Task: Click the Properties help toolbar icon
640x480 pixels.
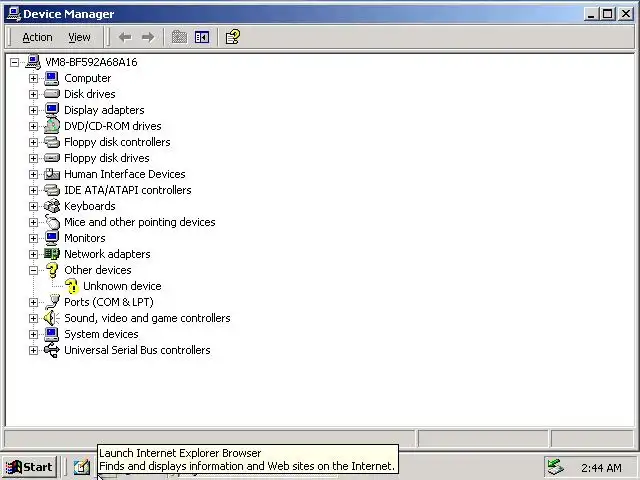Action: click(233, 37)
